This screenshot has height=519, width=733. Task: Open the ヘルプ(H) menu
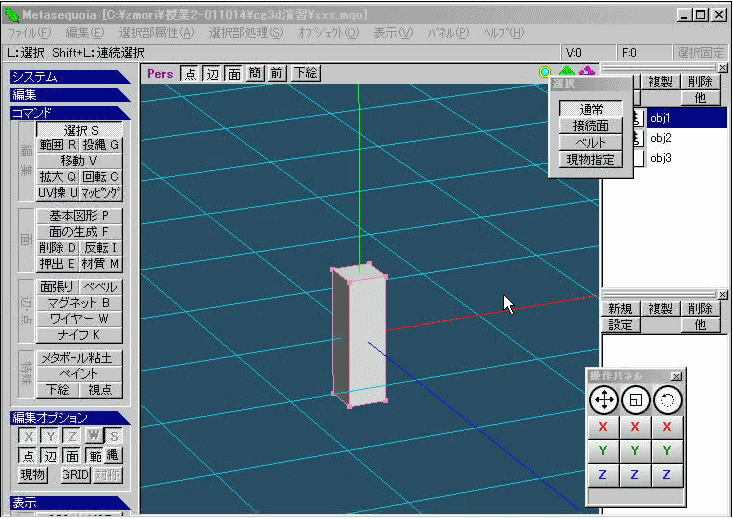pyautogui.click(x=503, y=33)
